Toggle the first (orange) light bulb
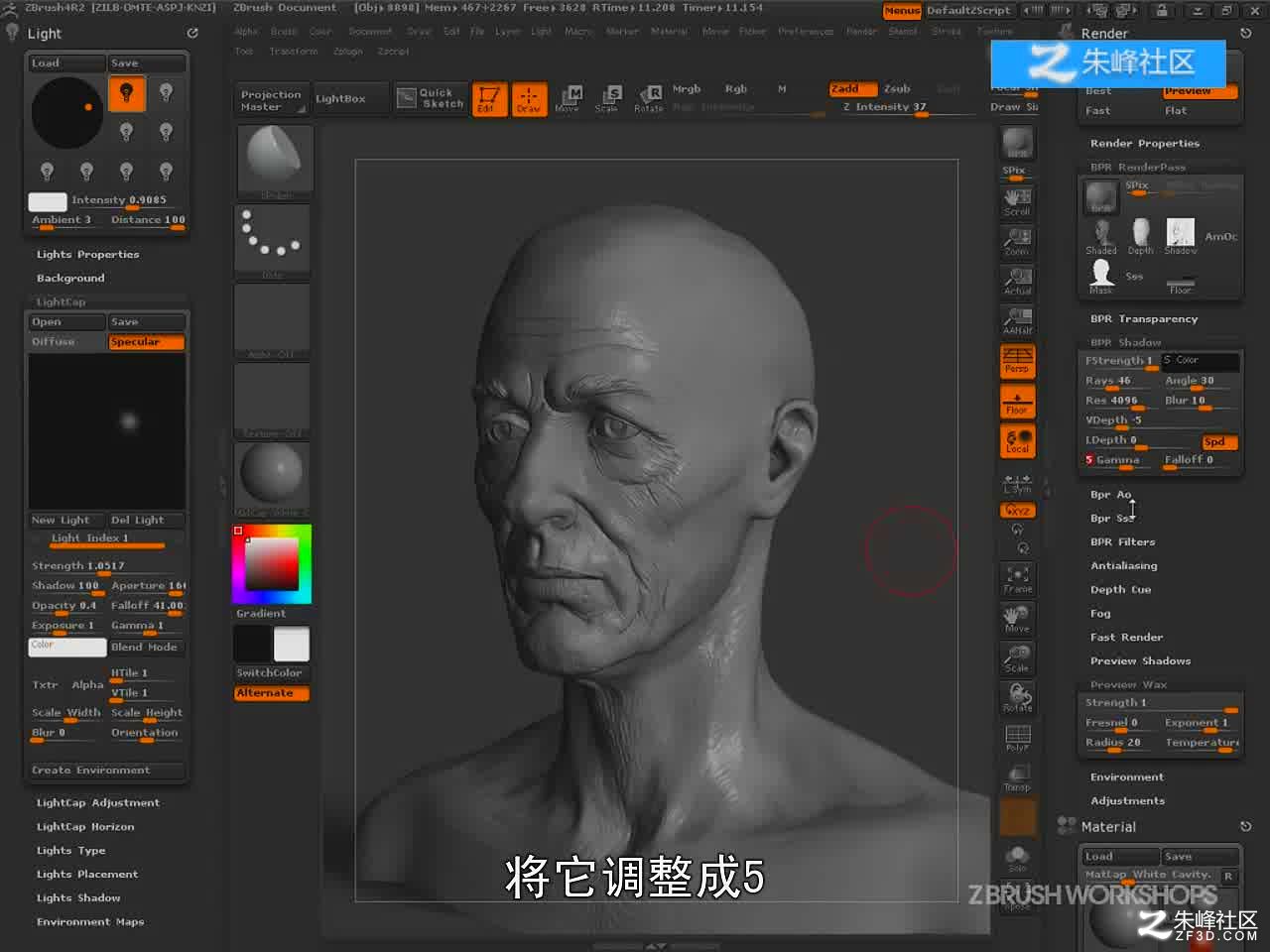Screen dimensions: 1270x952 pyautogui.click(x=126, y=93)
